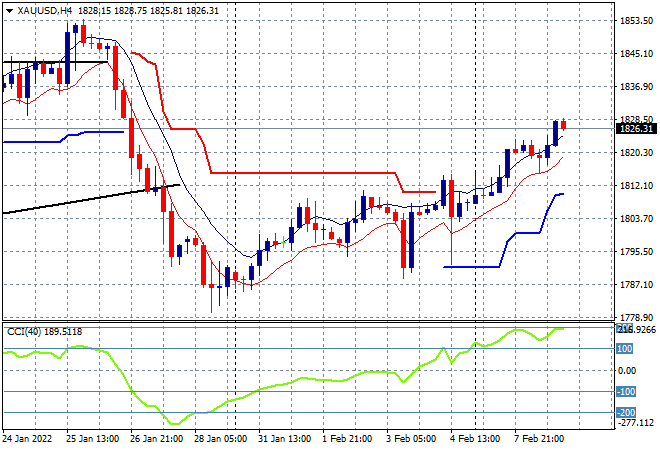Screen dimensions: 660x450
Task: Click the horizontal red resistance line at 1815
Action: [x=303, y=173]
